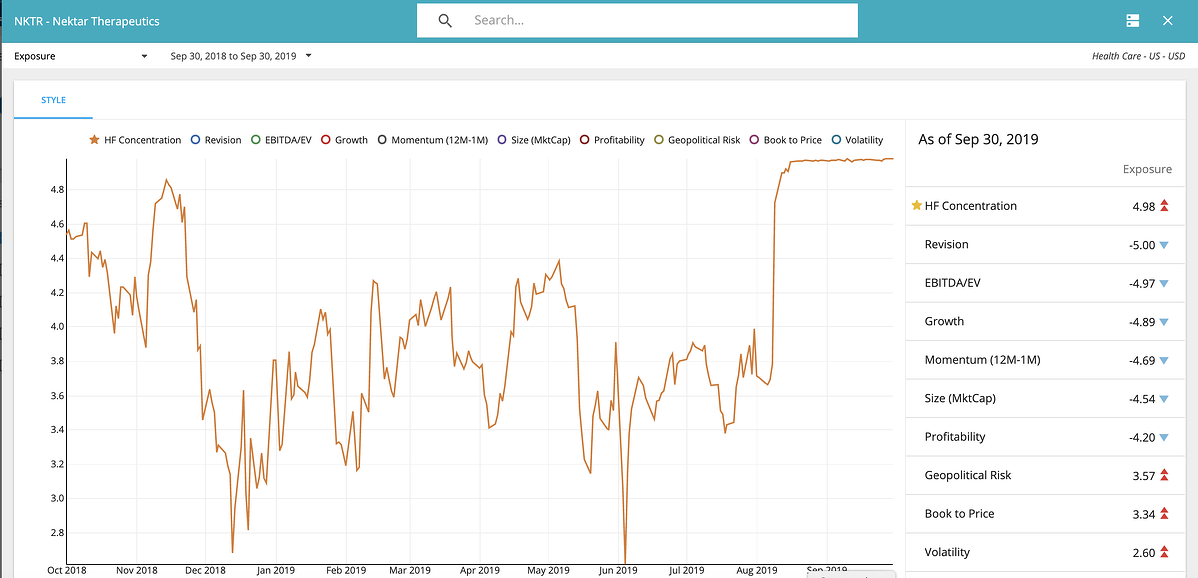Click the -4.97 EBITDA/EV value

(1141, 283)
